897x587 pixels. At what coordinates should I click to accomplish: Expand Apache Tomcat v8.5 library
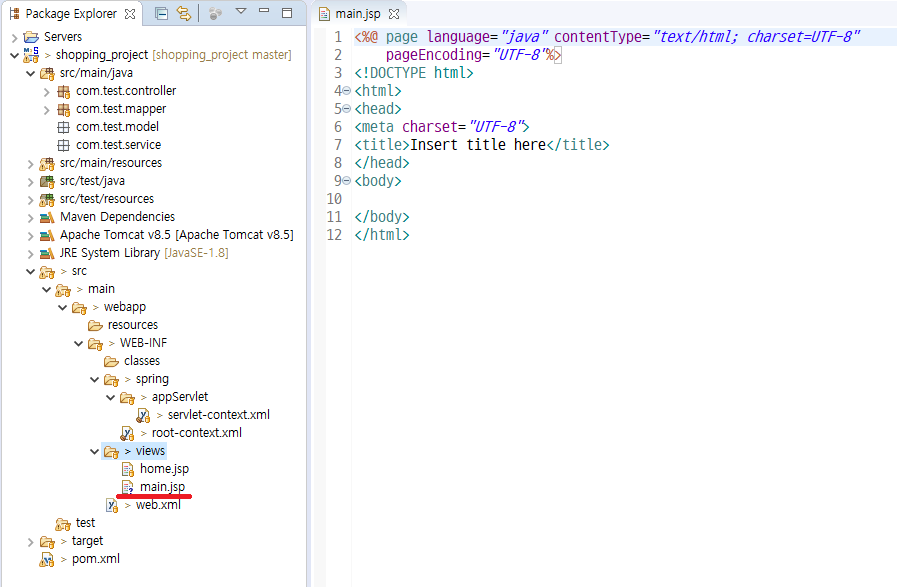click(x=30, y=236)
